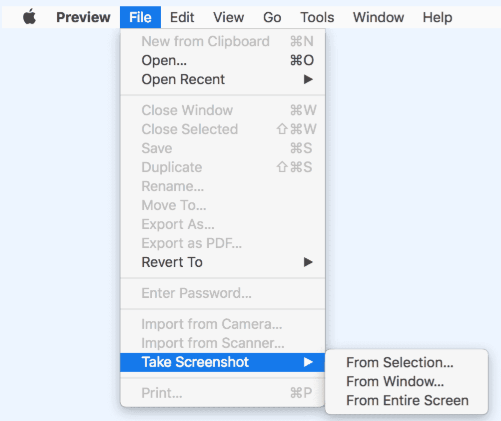Expand the Revert To submenu arrow
This screenshot has height=421, width=501.
pos(308,262)
